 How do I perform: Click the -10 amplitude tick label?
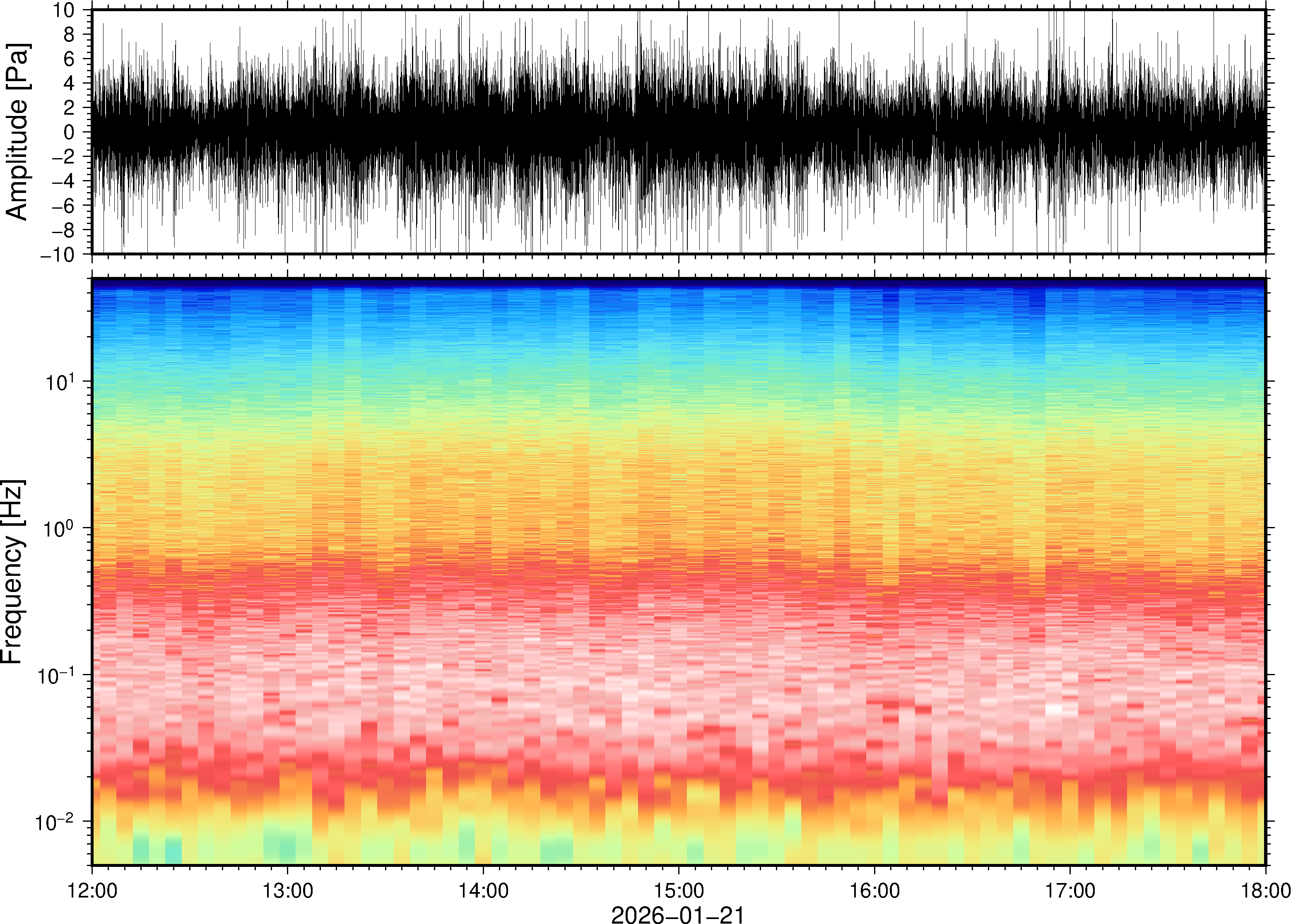(57, 254)
